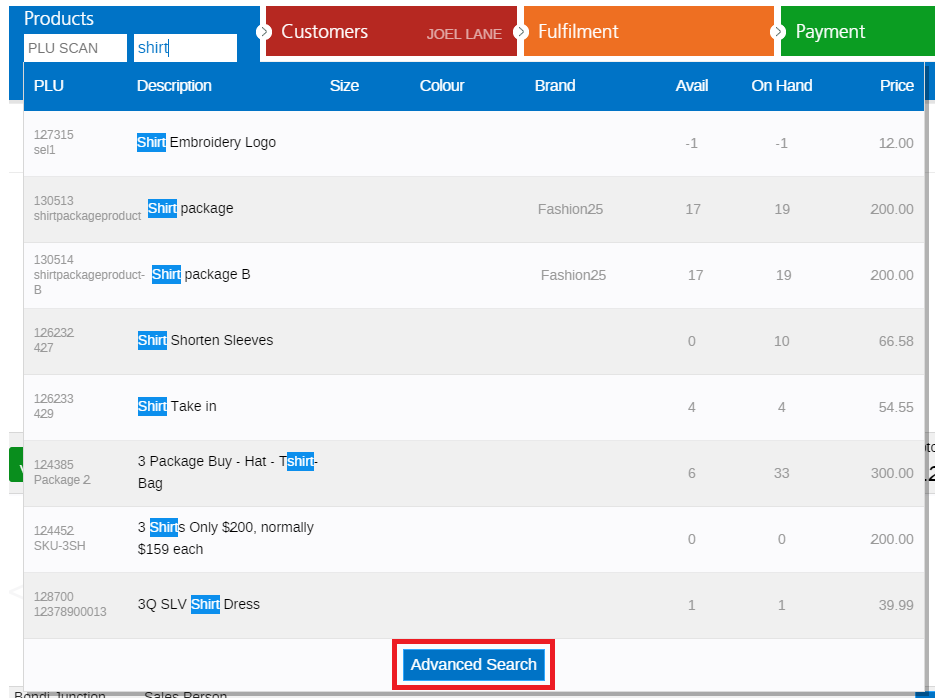Click price 39.99
Viewport: 935px width, 698px height.
coord(896,606)
